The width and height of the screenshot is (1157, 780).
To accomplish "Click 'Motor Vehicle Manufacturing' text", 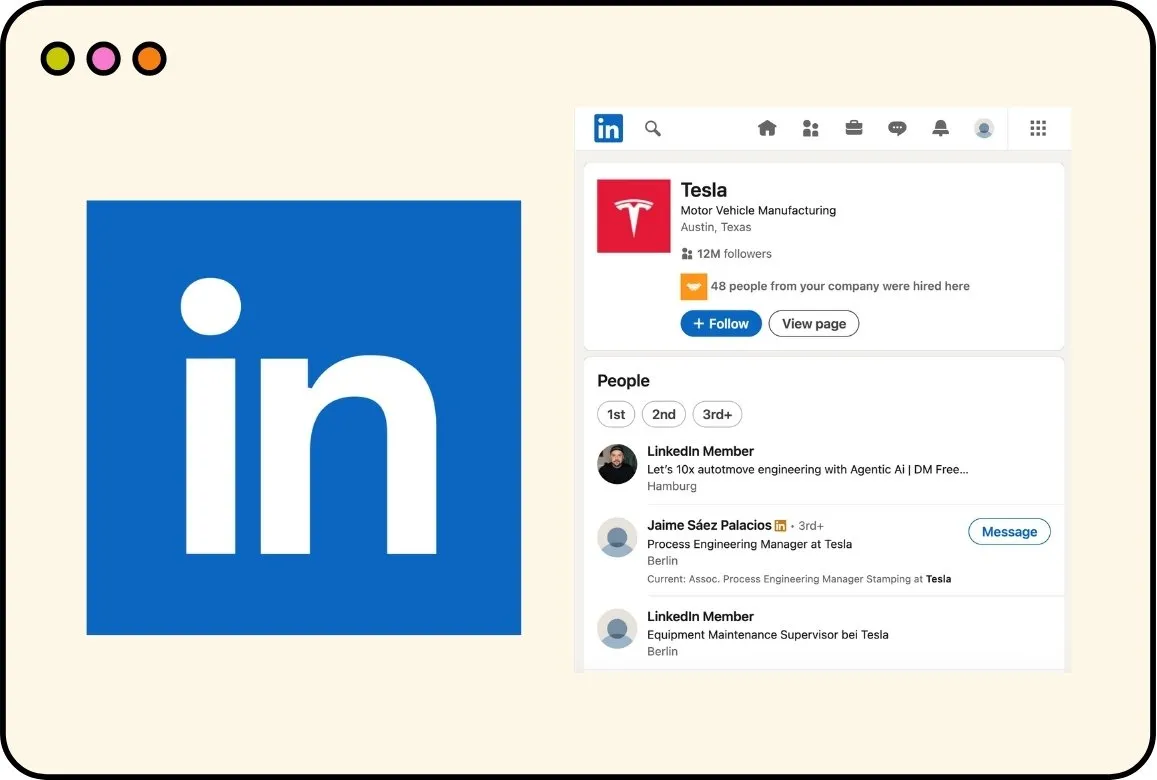I will click(758, 210).
